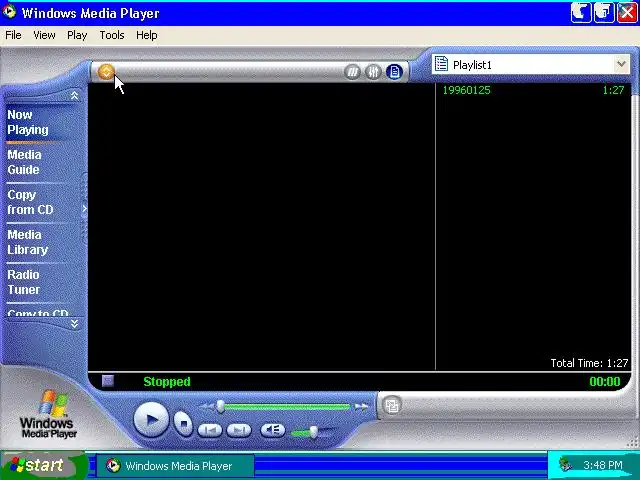The image size is (640, 480).
Task: Click the Stopped status text
Action: (167, 382)
